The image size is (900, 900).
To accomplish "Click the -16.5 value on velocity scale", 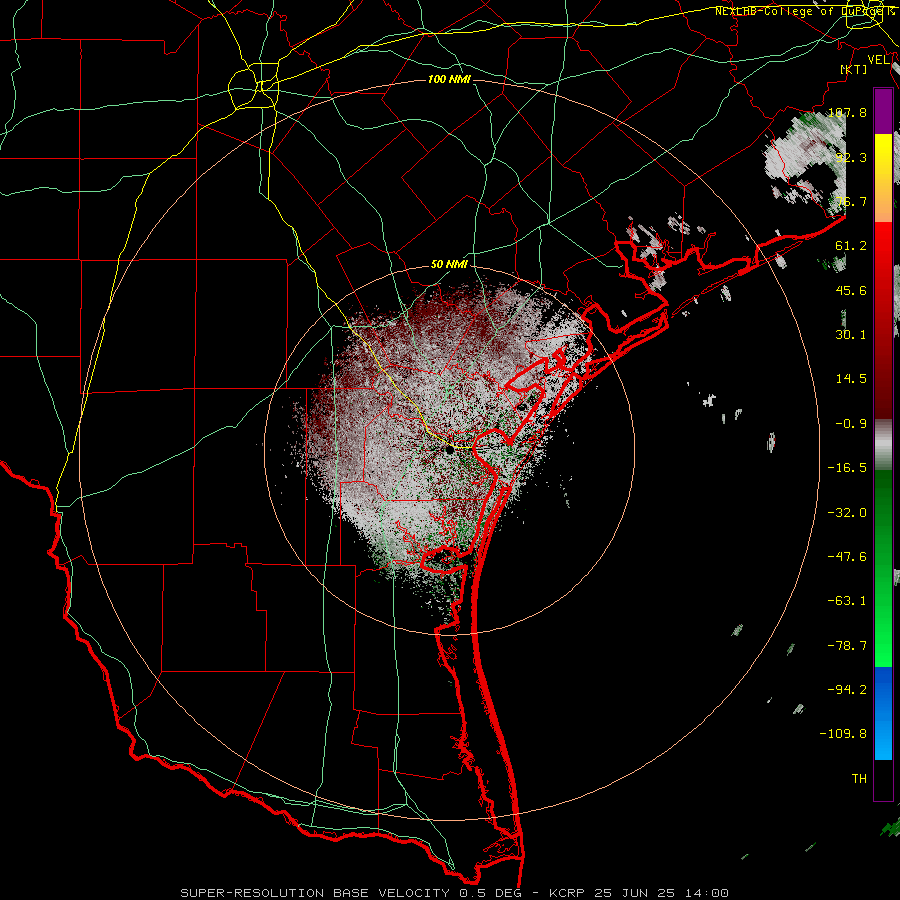I will click(847, 468).
